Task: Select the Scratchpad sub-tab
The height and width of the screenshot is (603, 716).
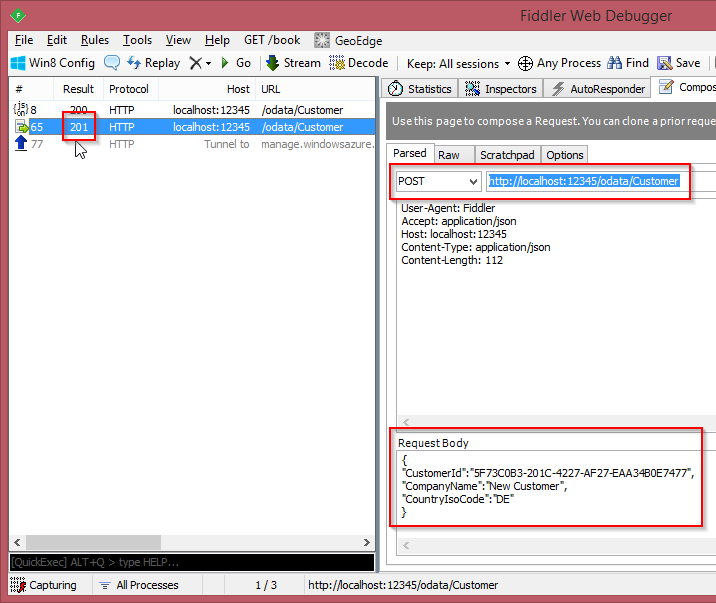Action: [x=507, y=155]
